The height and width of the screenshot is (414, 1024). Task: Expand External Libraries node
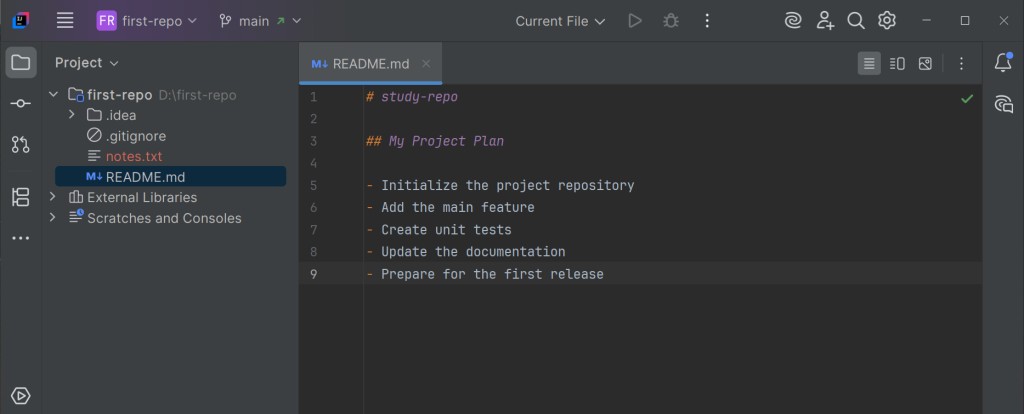pyautogui.click(x=54, y=197)
